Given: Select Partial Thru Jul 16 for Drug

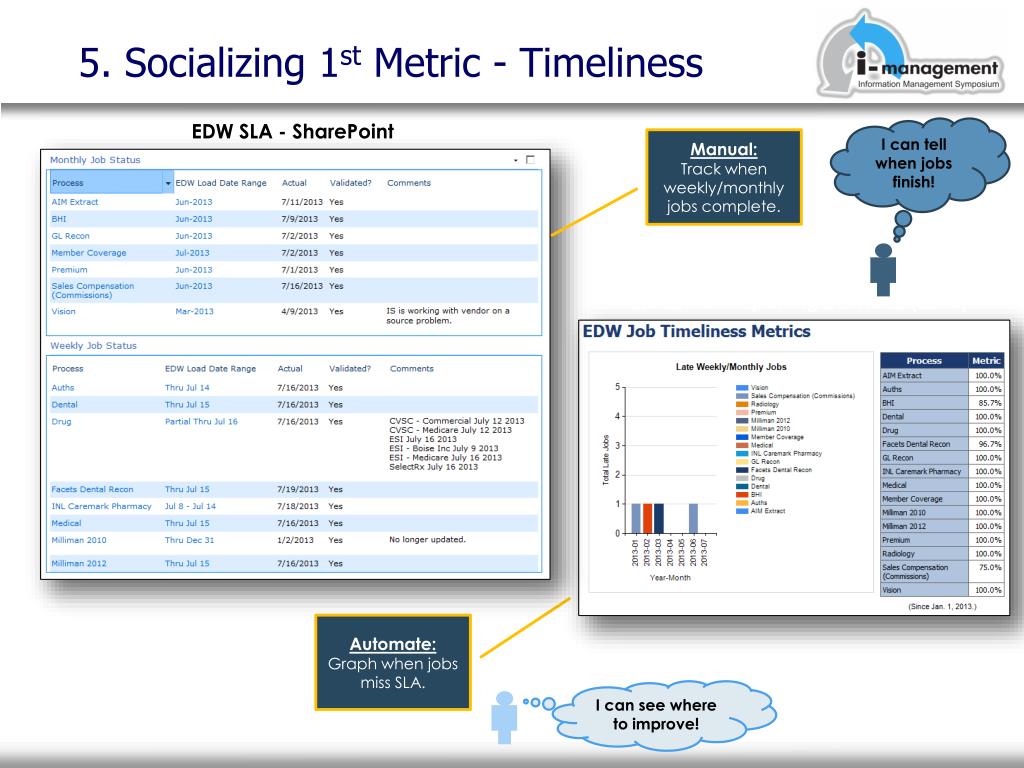Looking at the screenshot, I should [201, 422].
